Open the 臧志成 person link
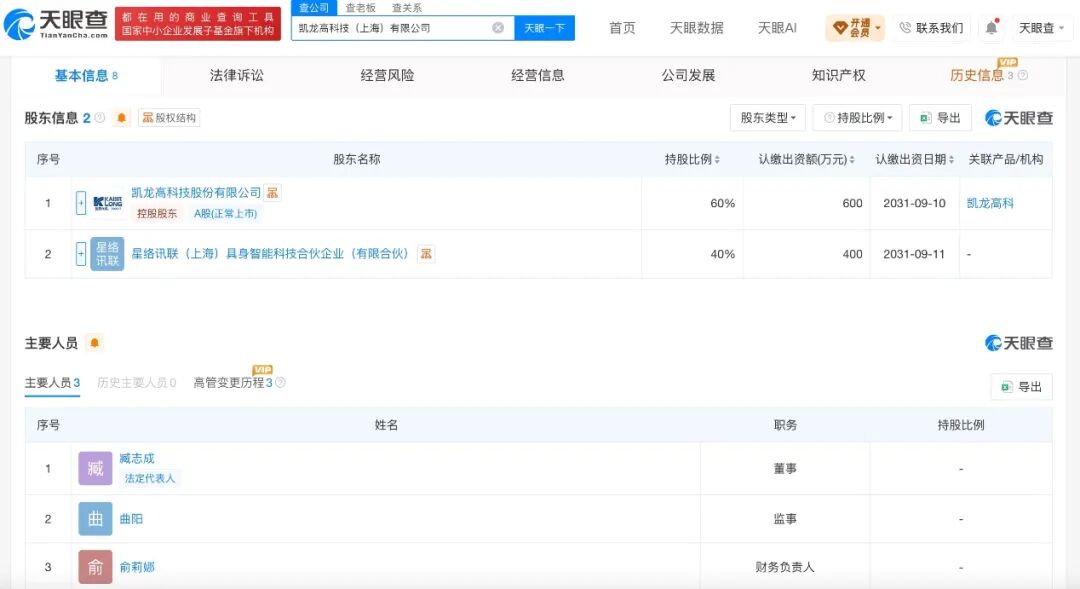Image resolution: width=1080 pixels, height=589 pixels. [136, 458]
